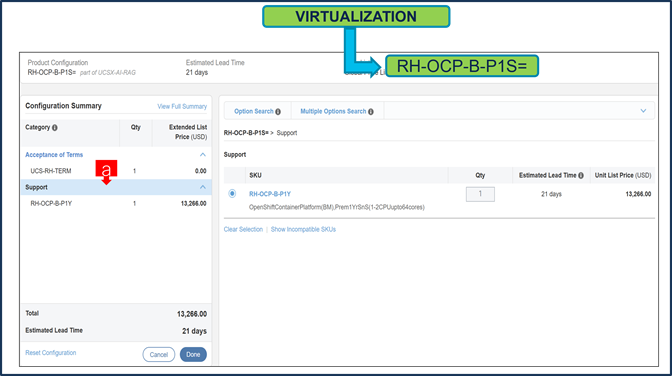Click the RH-OCP-B-P1S= breadcrumb
The image size is (672, 376).
[x=246, y=133]
